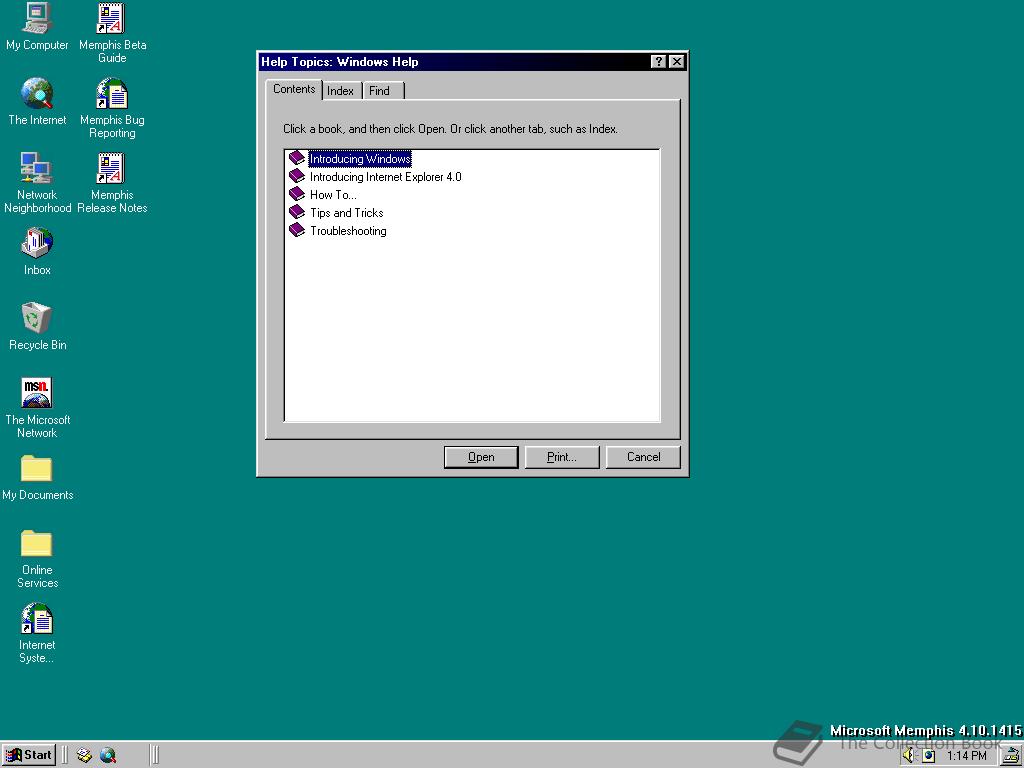Click the Open button

481,457
